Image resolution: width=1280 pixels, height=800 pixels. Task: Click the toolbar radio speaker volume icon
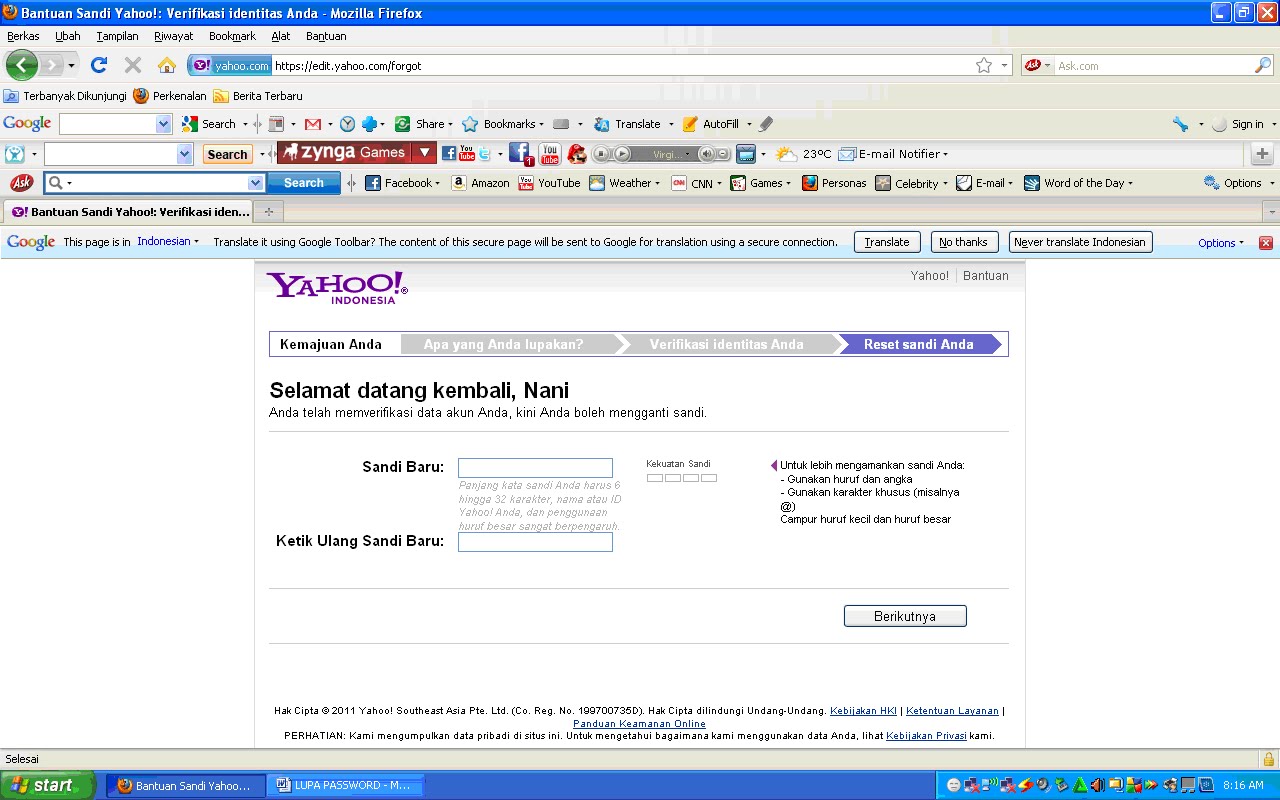click(x=706, y=153)
